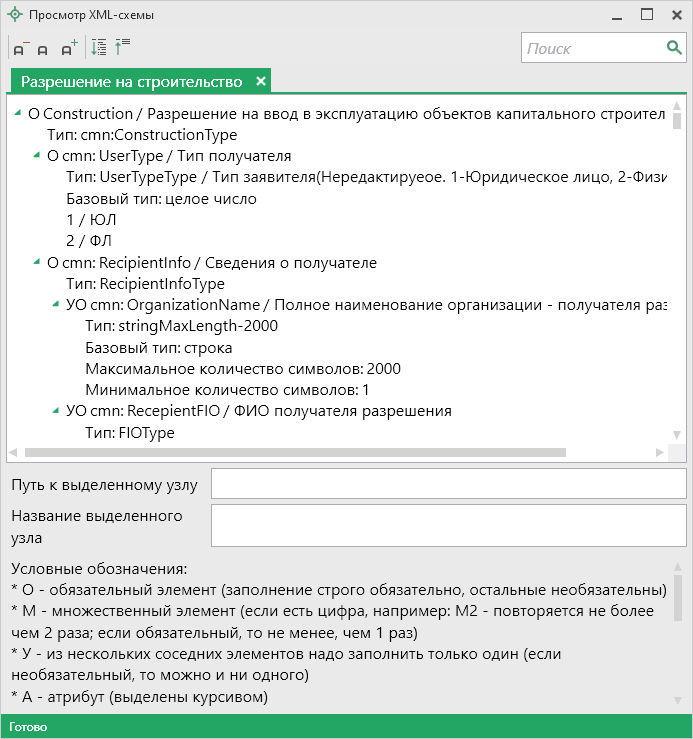Collapse the cmn:OrganizationName node
Viewport: 693px width, 739px height.
(x=57, y=305)
